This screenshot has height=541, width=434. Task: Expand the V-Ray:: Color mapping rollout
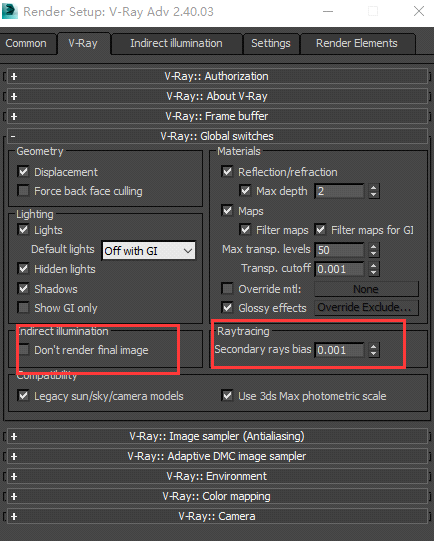(217, 496)
